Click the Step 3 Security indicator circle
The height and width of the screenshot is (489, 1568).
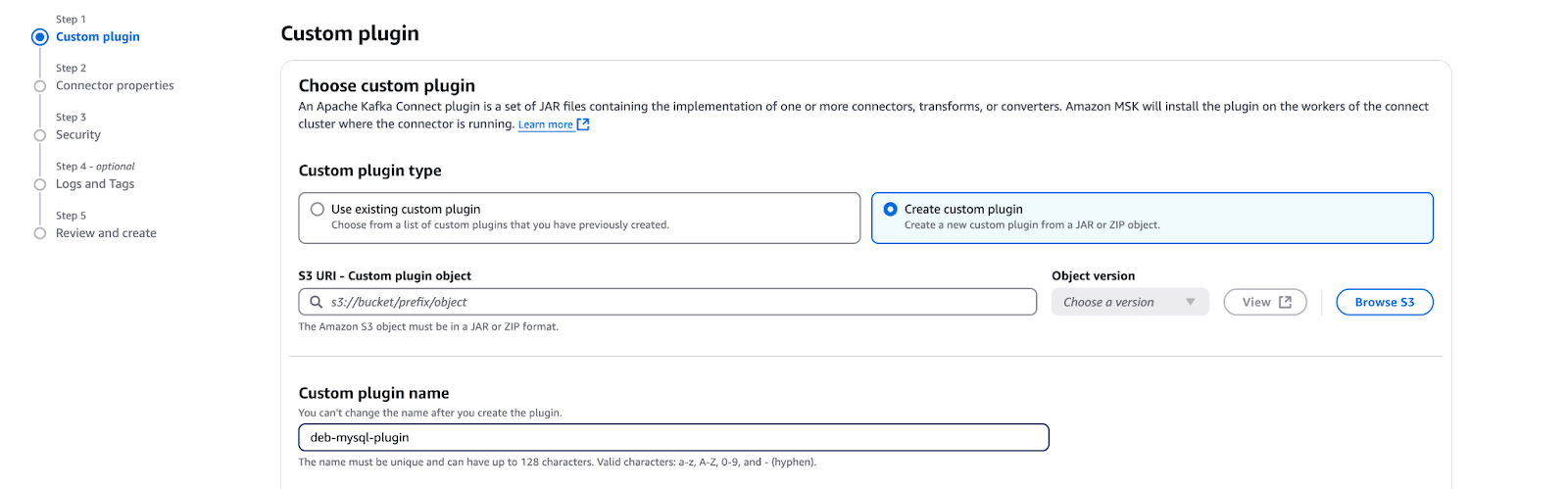coord(40,135)
